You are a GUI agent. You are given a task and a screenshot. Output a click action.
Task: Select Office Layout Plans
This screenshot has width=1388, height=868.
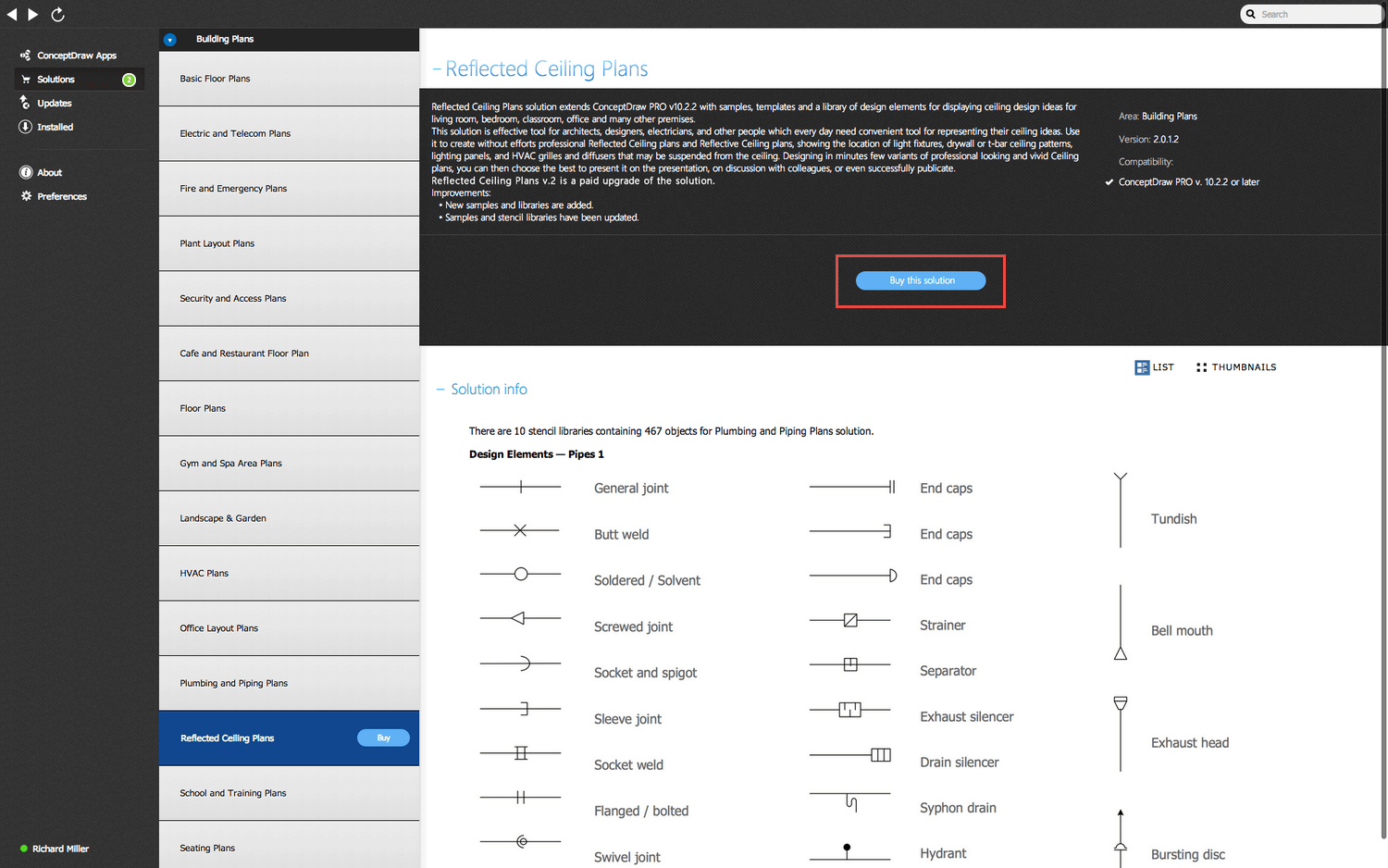(289, 628)
